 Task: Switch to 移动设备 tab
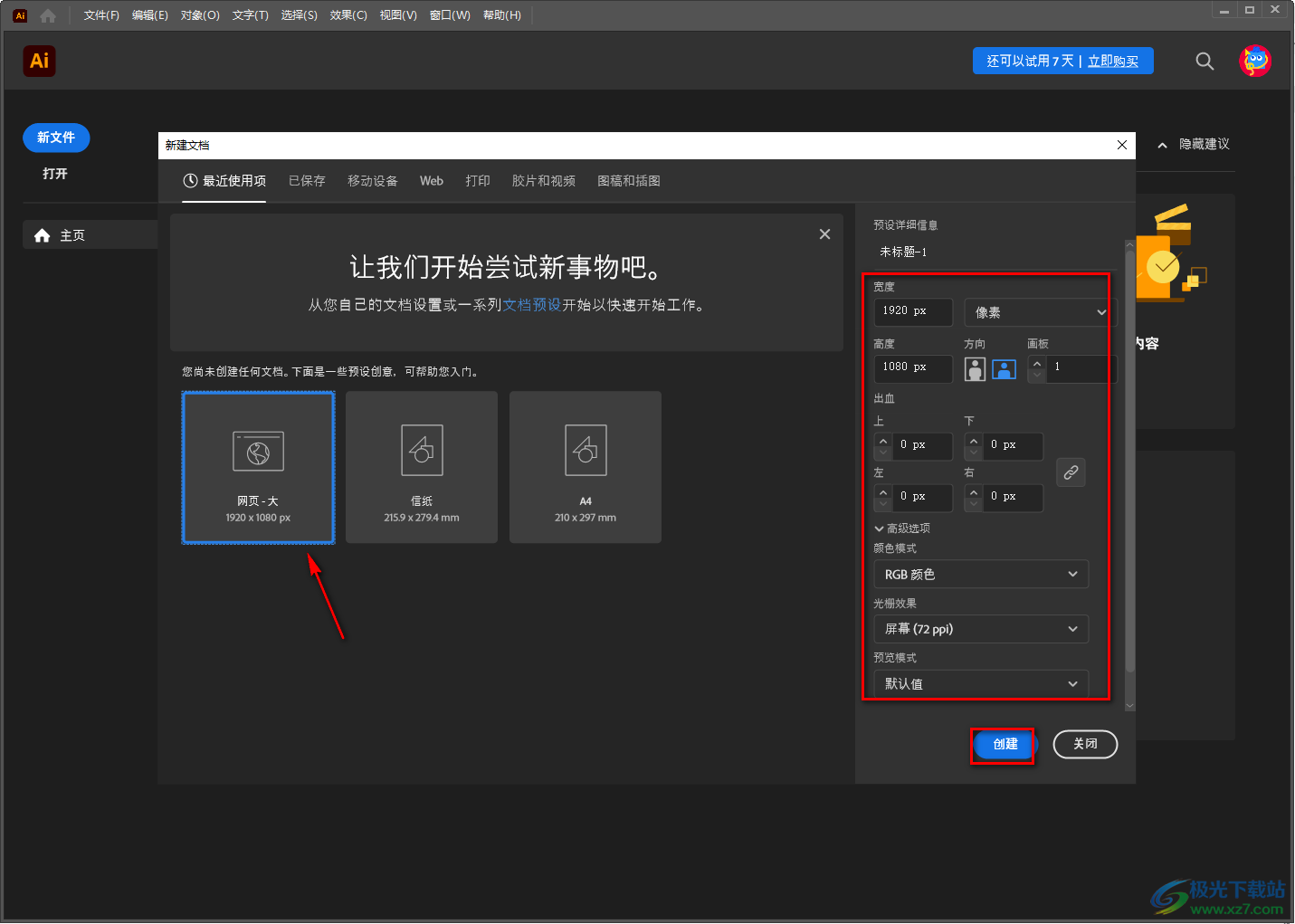[x=373, y=181]
